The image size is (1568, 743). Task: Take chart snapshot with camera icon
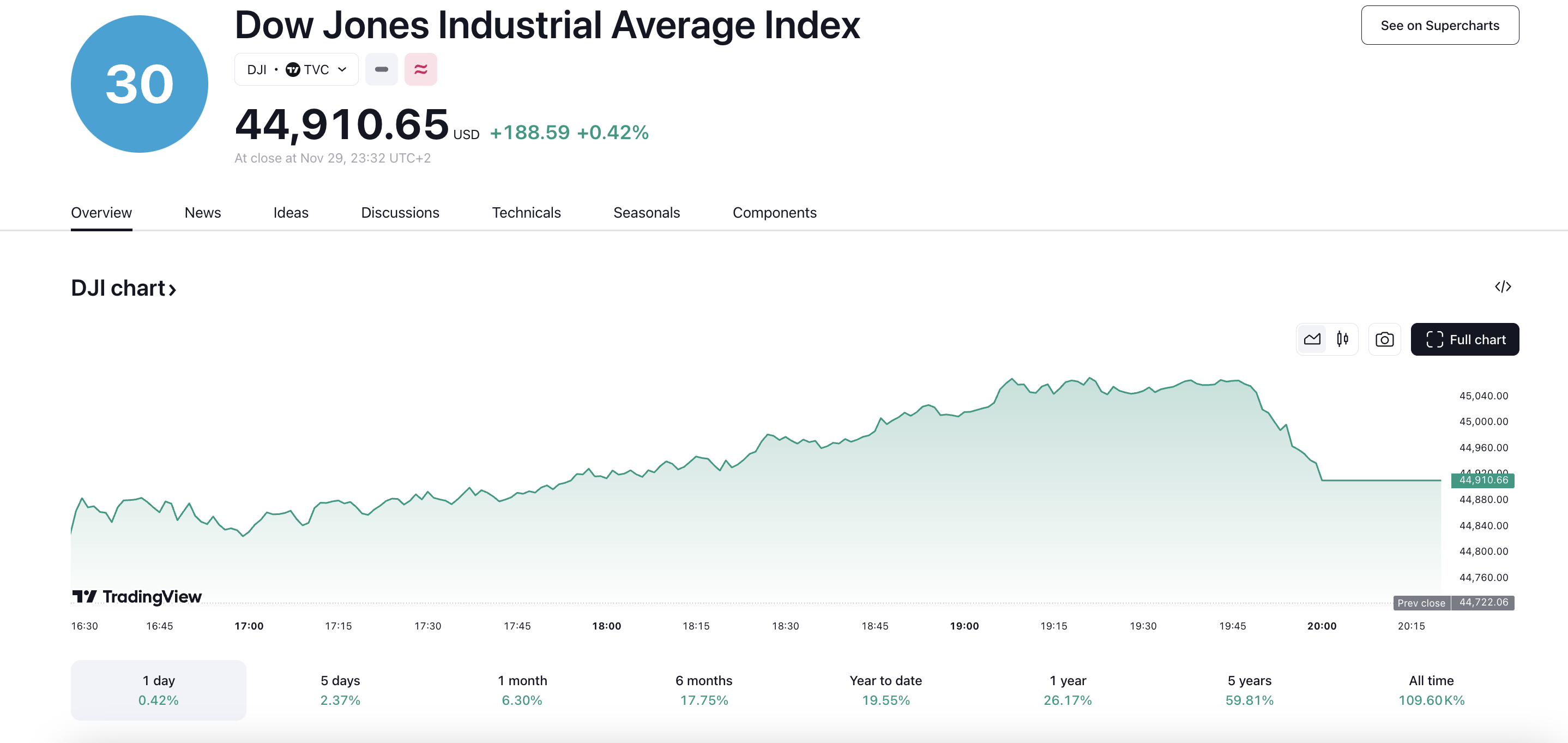click(1384, 339)
